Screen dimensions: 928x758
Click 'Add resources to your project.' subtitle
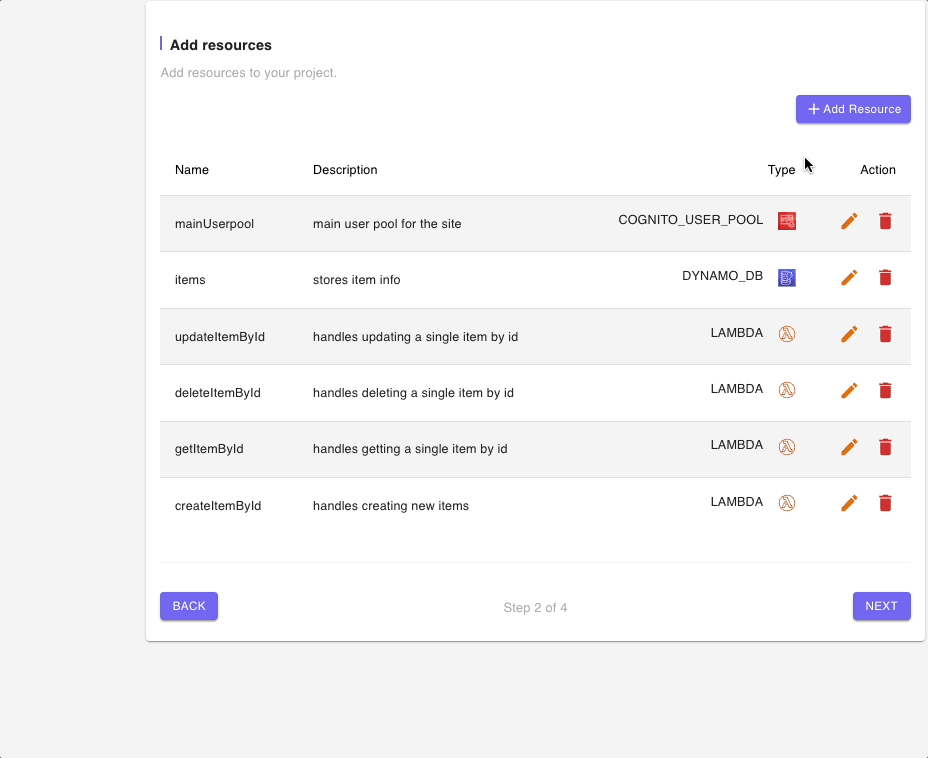click(249, 73)
